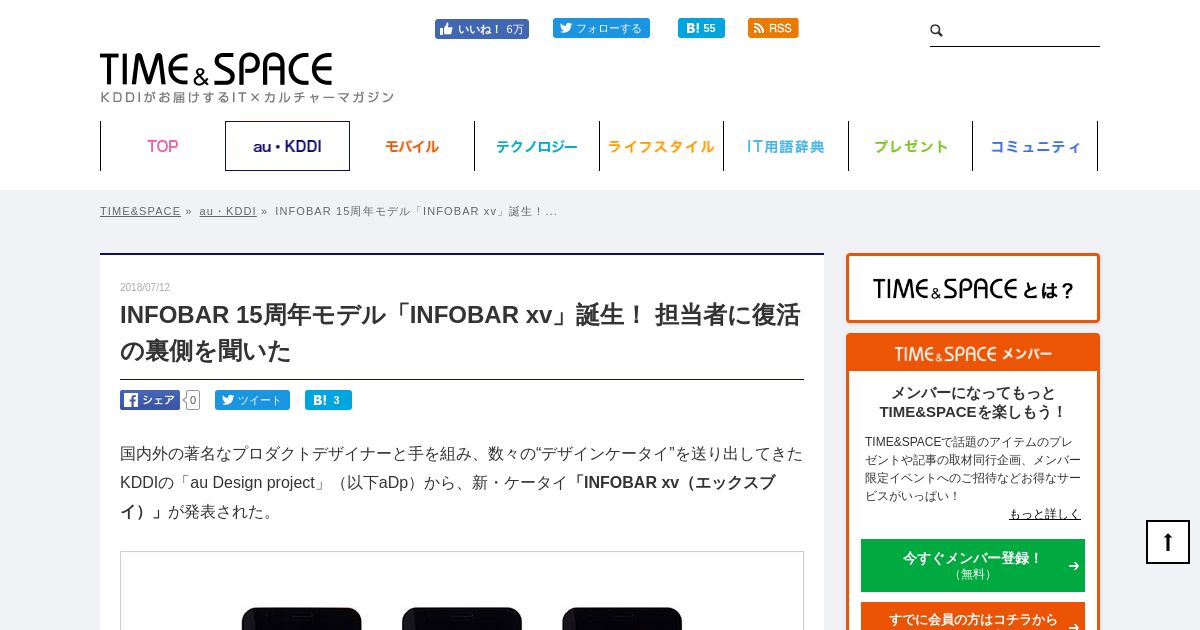This screenshot has width=1200, height=630.
Task: Click the Facebook share count 0 bubble
Action: tap(192, 400)
